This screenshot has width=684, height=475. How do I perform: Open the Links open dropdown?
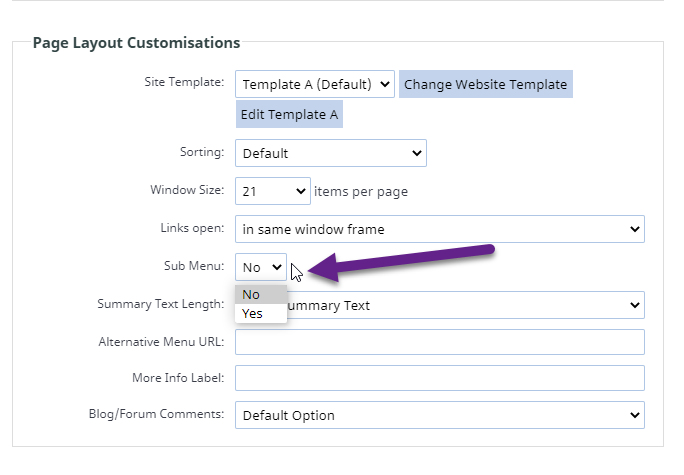click(439, 229)
